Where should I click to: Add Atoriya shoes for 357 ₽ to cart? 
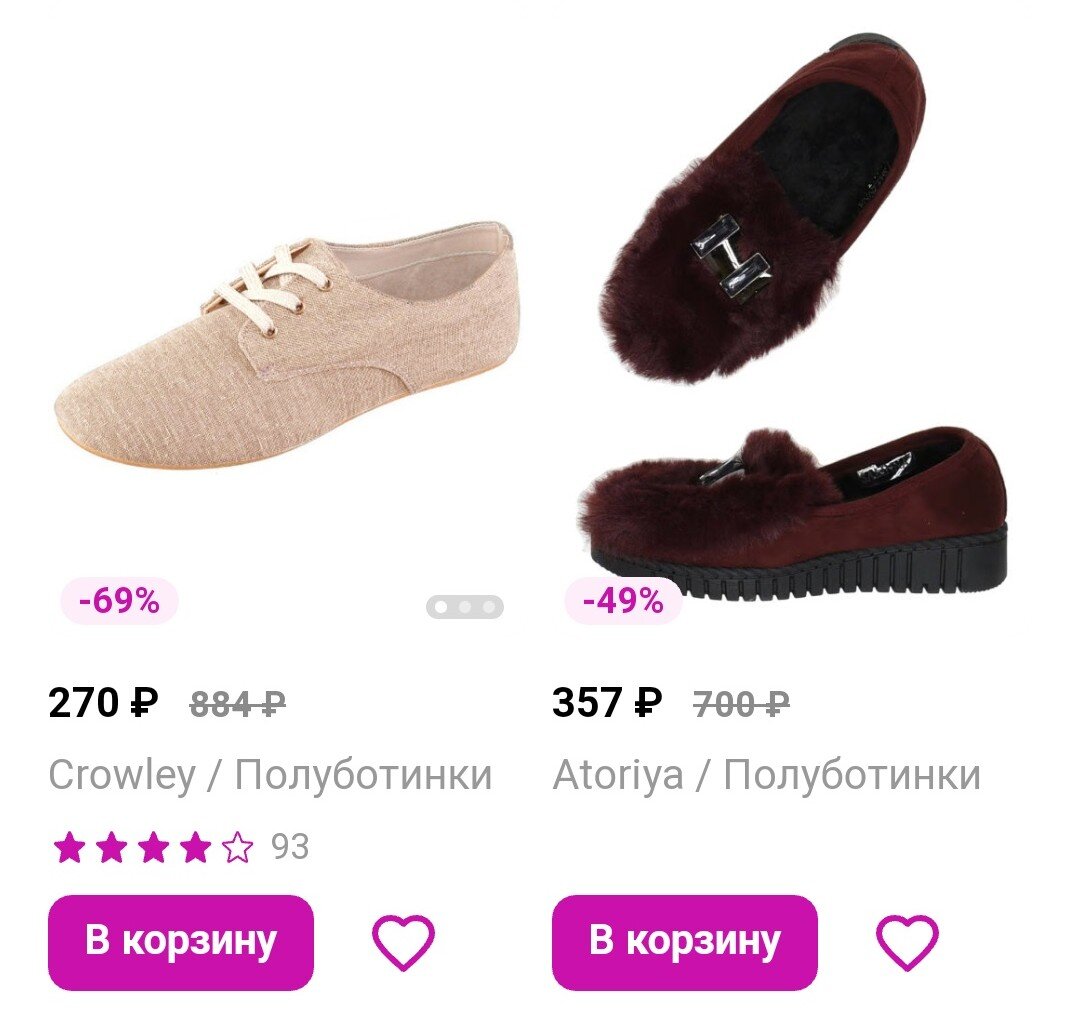(685, 942)
